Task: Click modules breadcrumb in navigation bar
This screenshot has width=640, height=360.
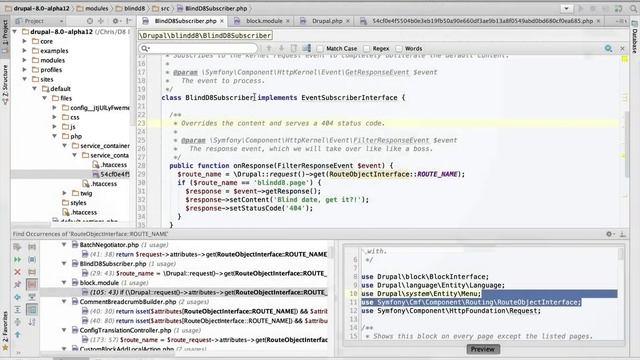Action: pyautogui.click(x=92, y=8)
